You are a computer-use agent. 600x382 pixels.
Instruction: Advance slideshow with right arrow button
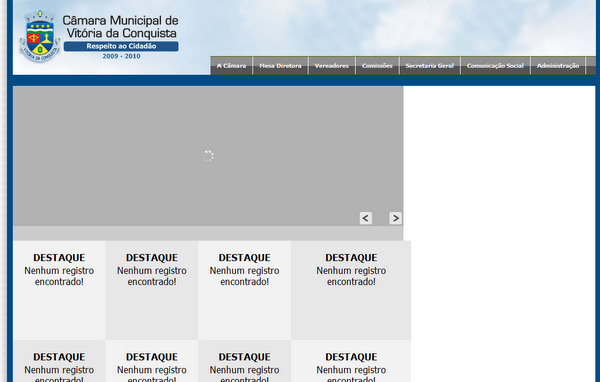pyautogui.click(x=395, y=218)
